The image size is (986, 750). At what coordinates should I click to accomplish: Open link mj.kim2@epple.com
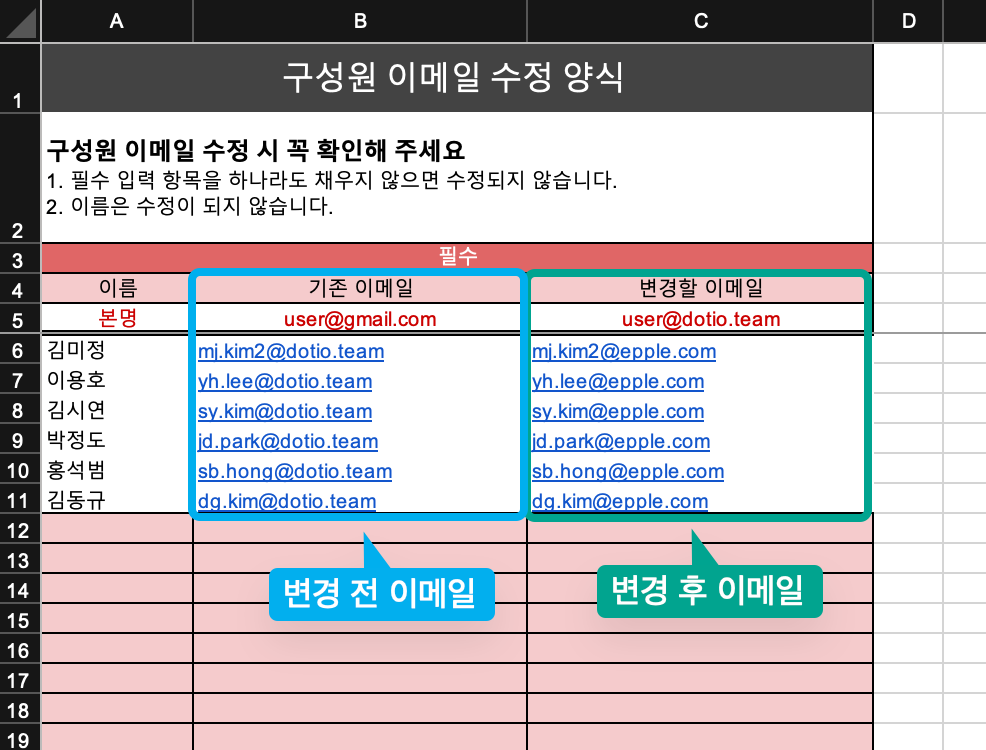[x=624, y=351]
